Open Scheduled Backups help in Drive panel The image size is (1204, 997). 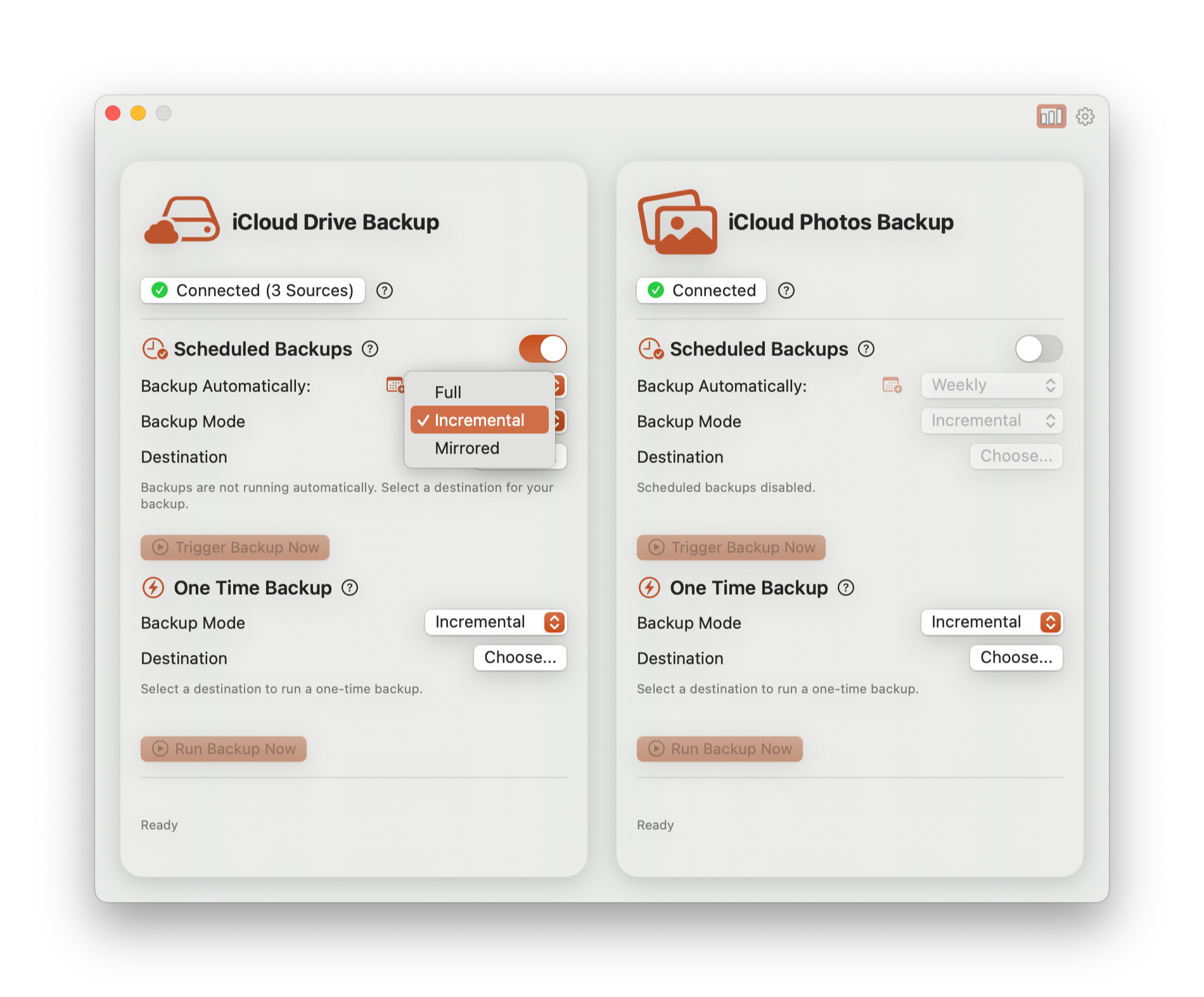[370, 349]
